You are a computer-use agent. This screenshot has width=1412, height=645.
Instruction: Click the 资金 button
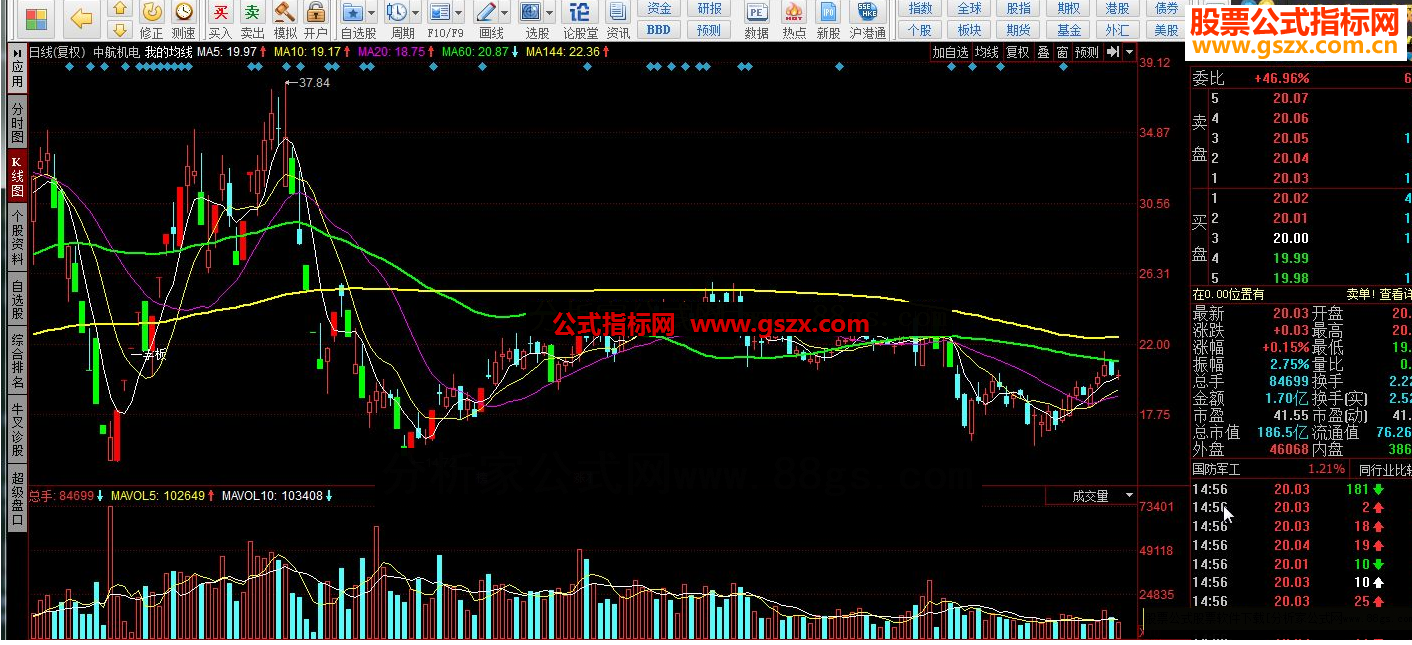pos(659,8)
